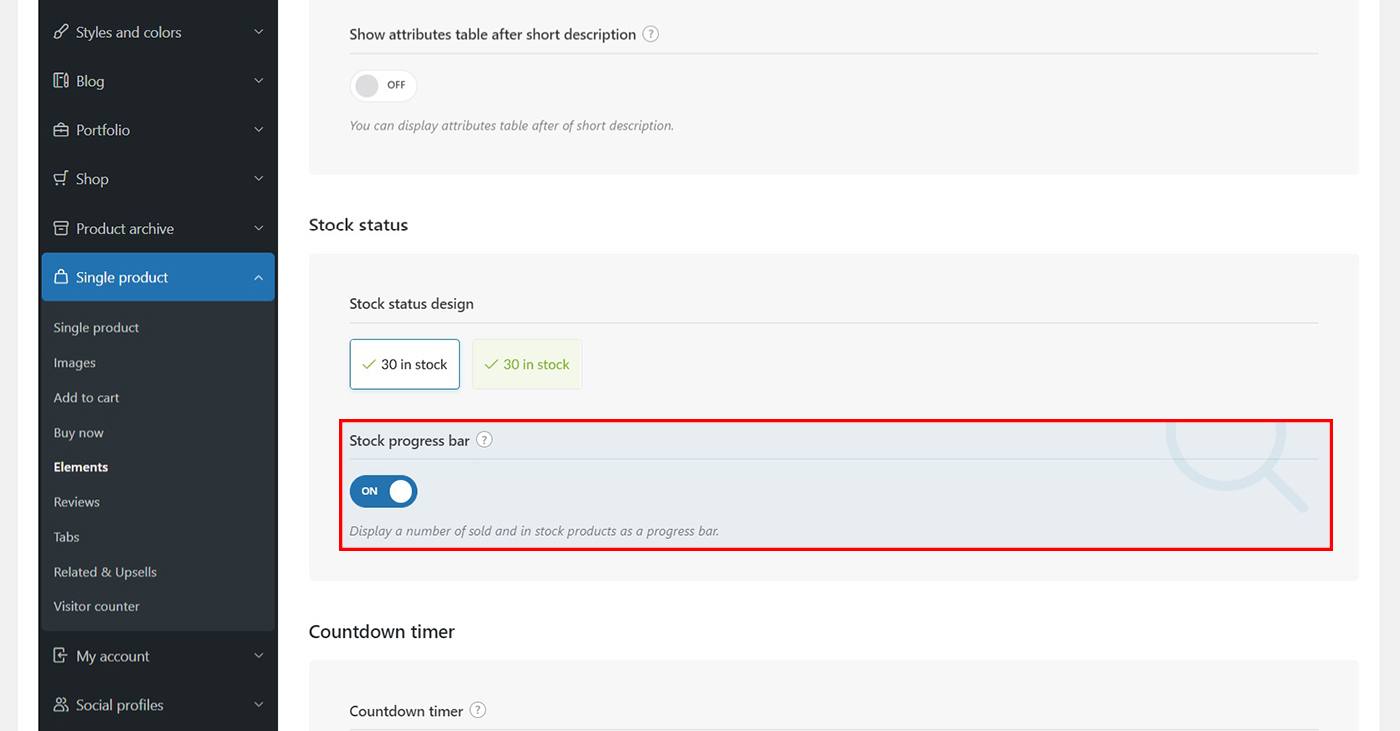The image size is (1400, 731).
Task: Click the Product archive box icon
Action: tap(61, 228)
